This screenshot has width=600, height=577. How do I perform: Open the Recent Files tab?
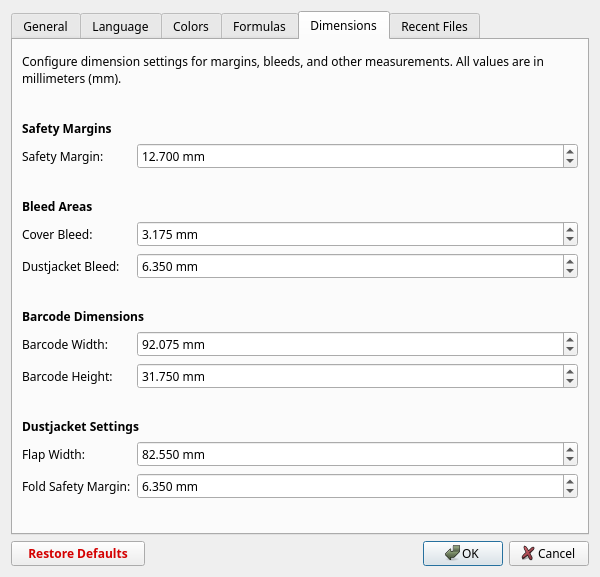(x=435, y=26)
